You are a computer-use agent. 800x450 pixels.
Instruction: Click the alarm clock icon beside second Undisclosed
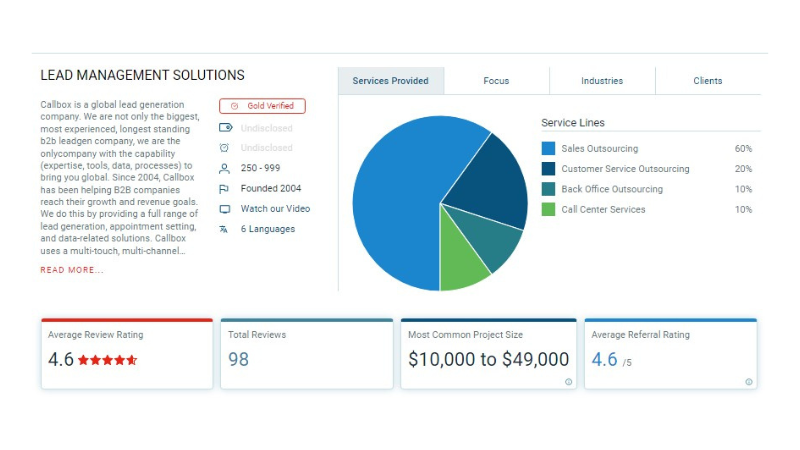tap(224, 147)
